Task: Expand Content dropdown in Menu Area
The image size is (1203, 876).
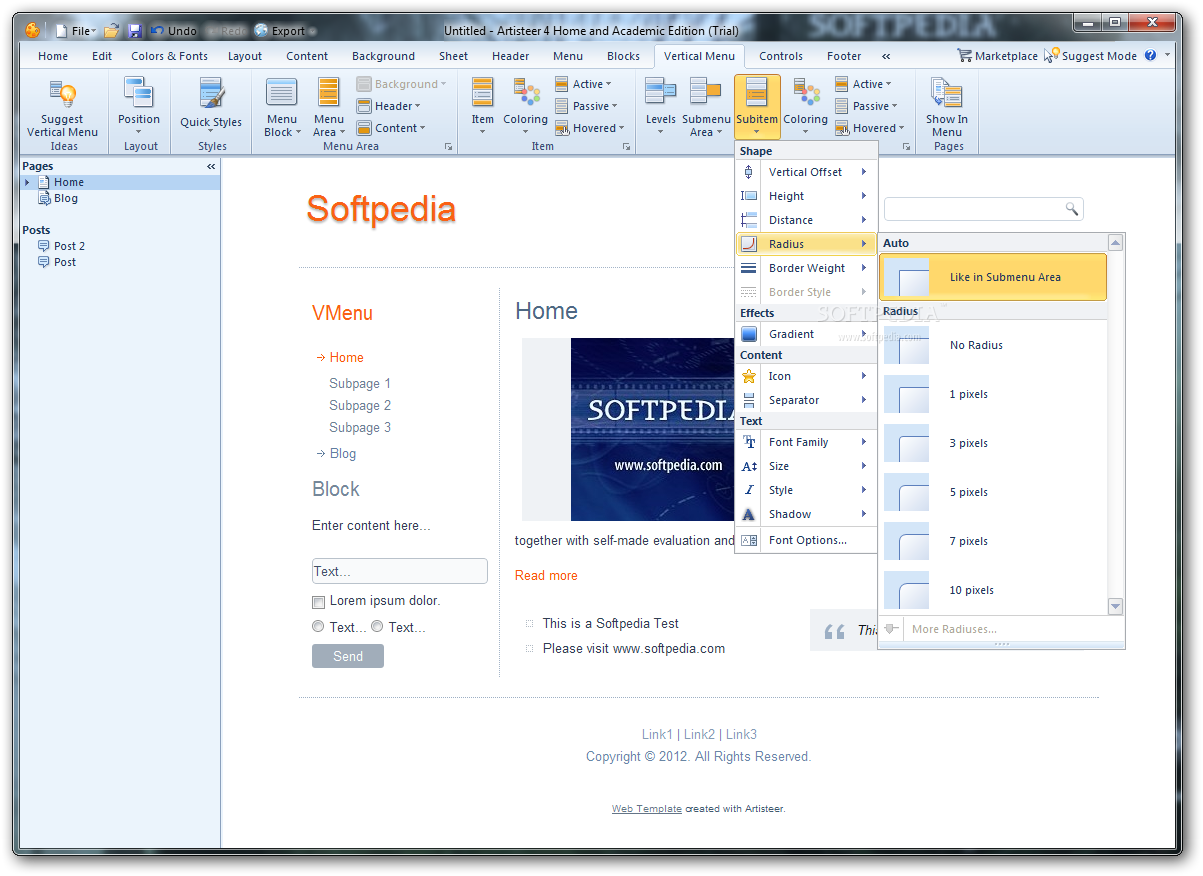Action: point(392,128)
